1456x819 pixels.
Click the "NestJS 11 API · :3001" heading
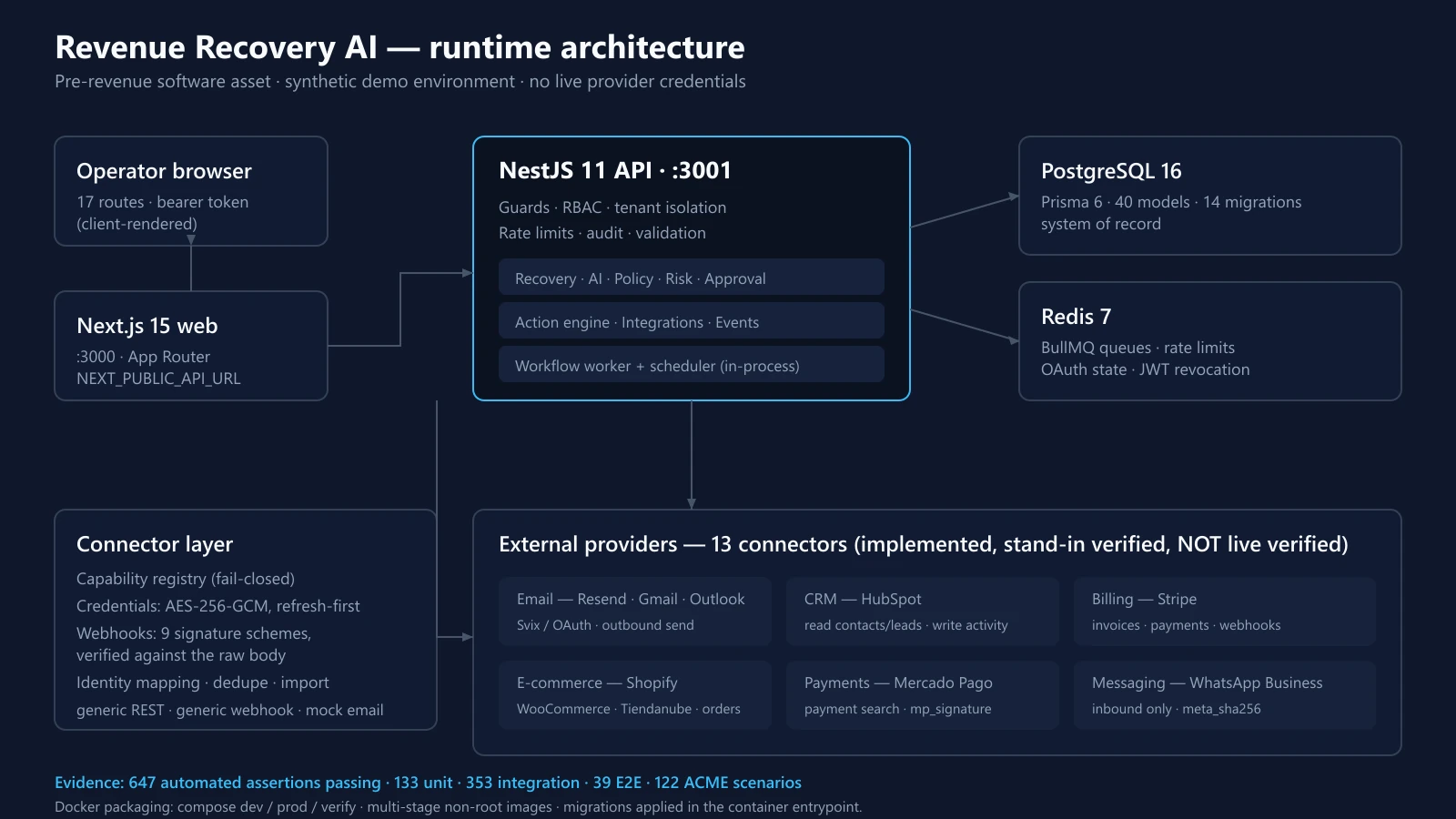(615, 170)
